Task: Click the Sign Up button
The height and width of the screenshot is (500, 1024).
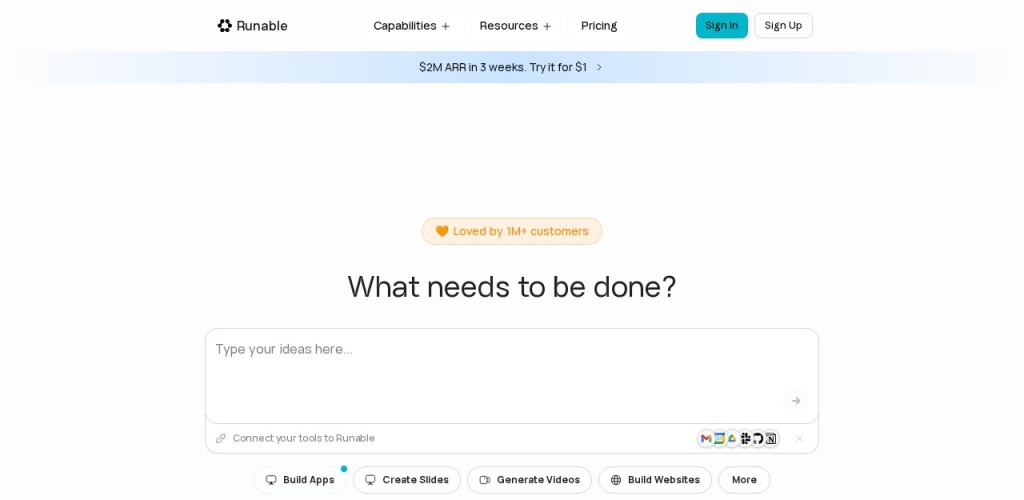Action: [x=783, y=25]
